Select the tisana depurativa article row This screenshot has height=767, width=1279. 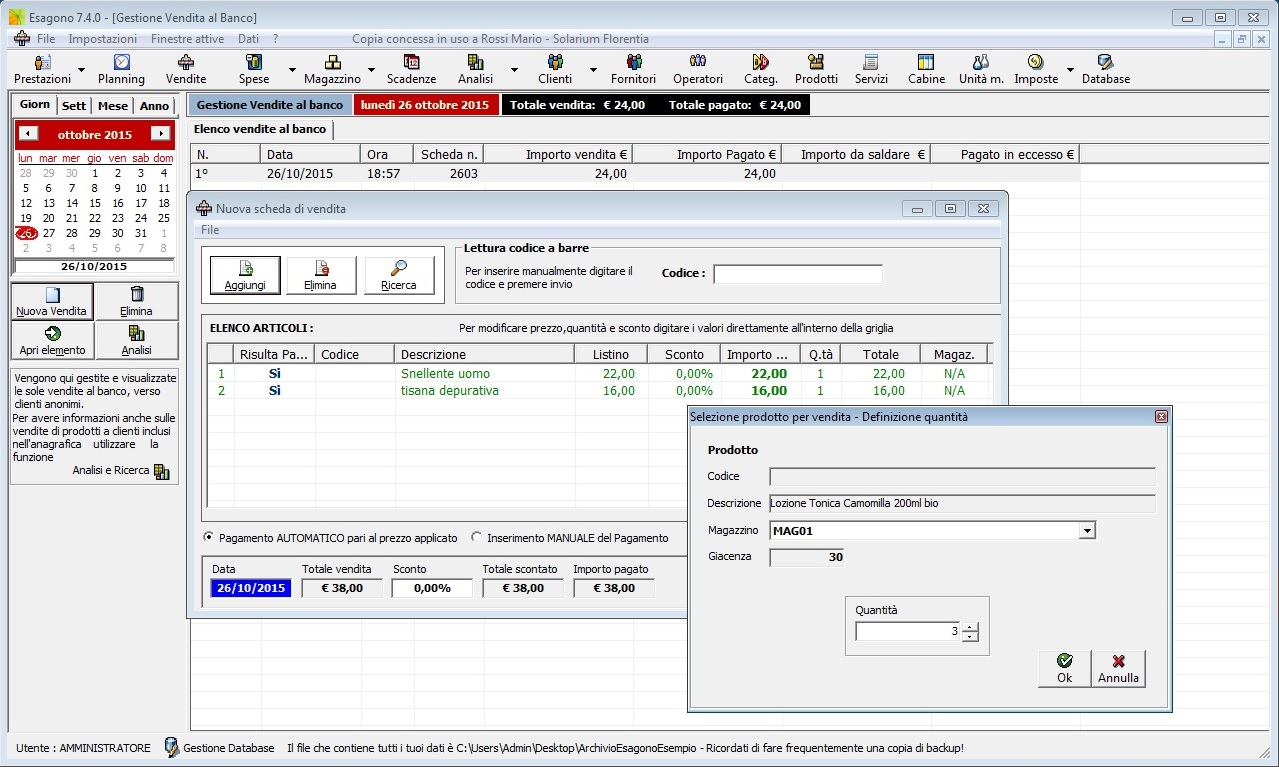(x=598, y=391)
